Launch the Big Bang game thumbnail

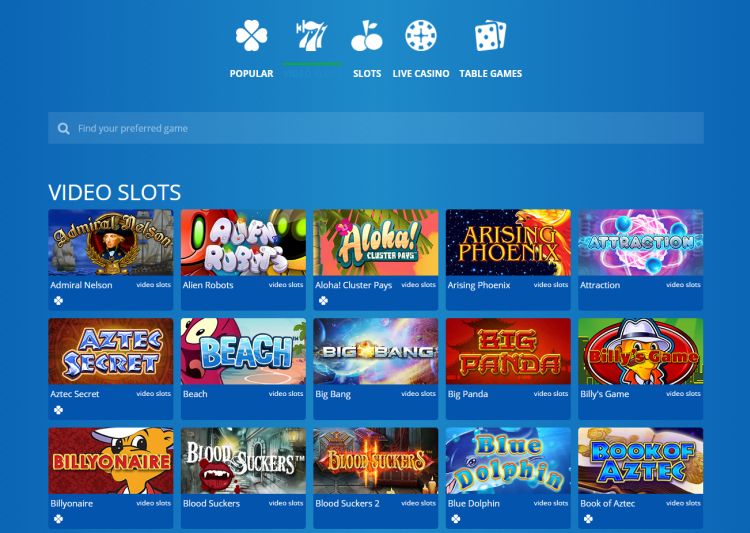tap(375, 352)
